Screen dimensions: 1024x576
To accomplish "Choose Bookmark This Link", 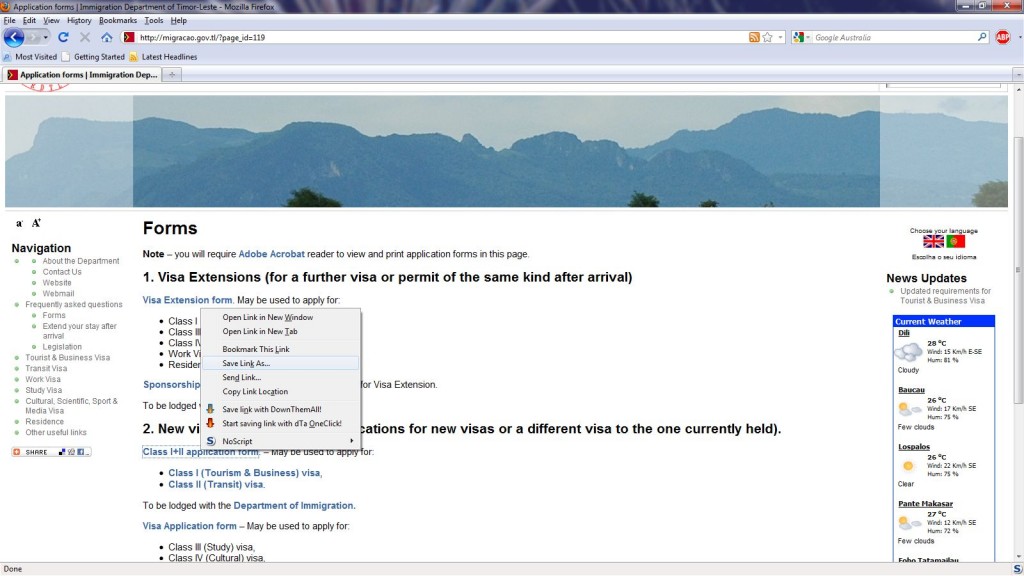I will click(281, 349).
